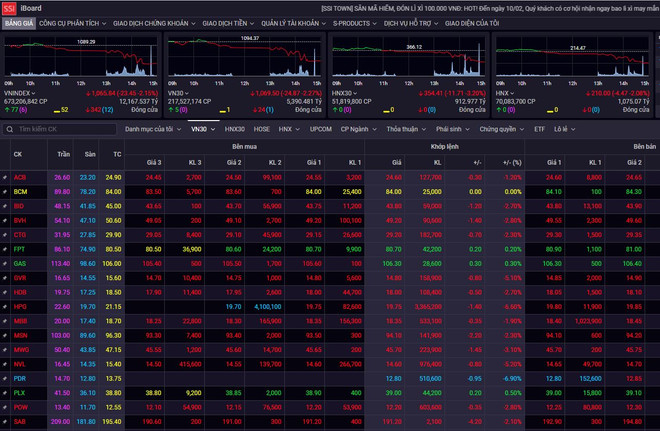Pin the SAB stock row
Screen dimensions: 660x431
coord(6,422)
